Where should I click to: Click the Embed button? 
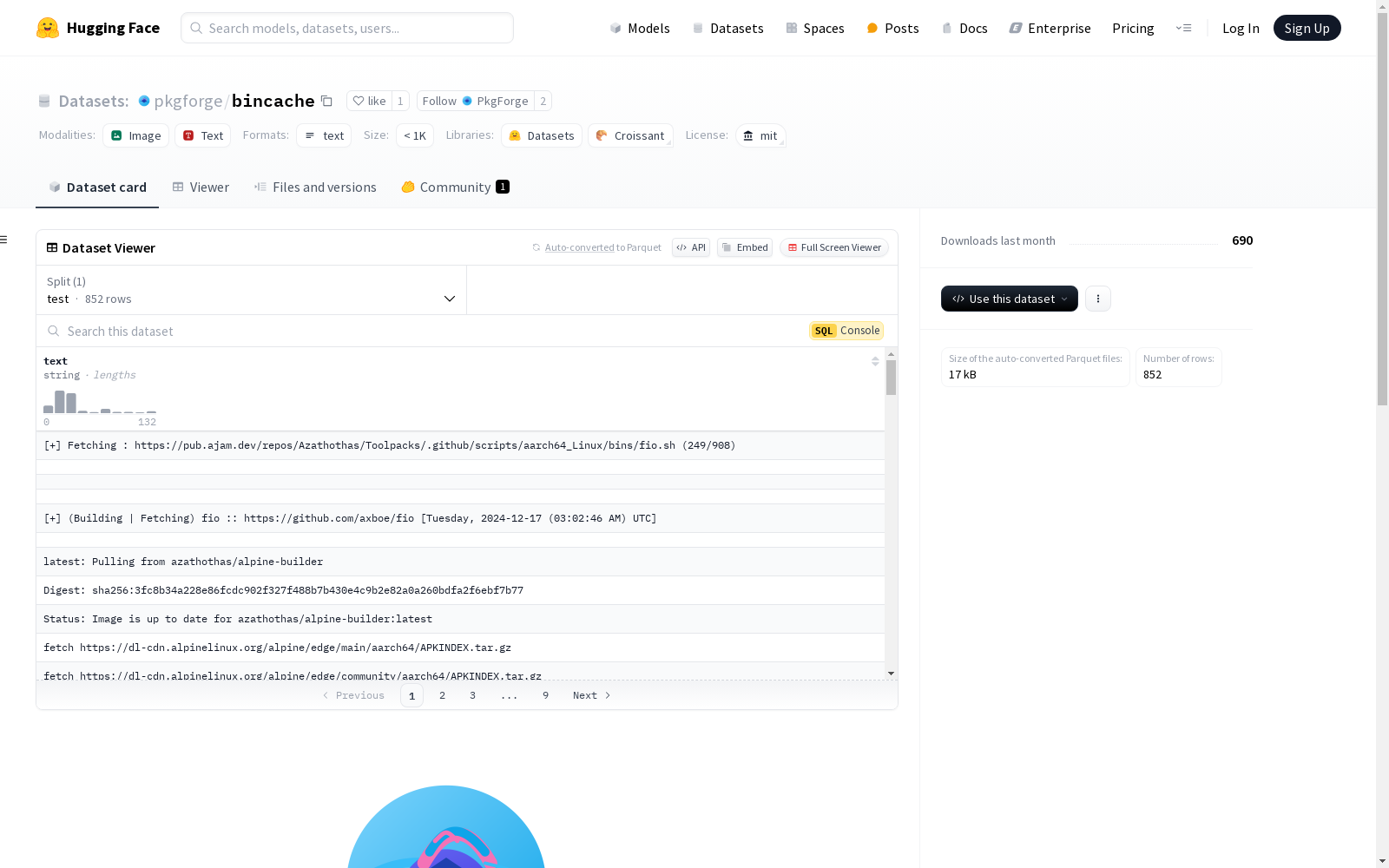pyautogui.click(x=745, y=247)
